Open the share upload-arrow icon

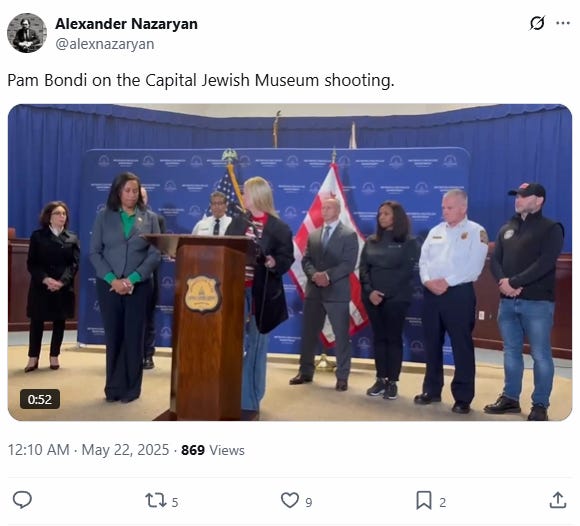tap(558, 500)
